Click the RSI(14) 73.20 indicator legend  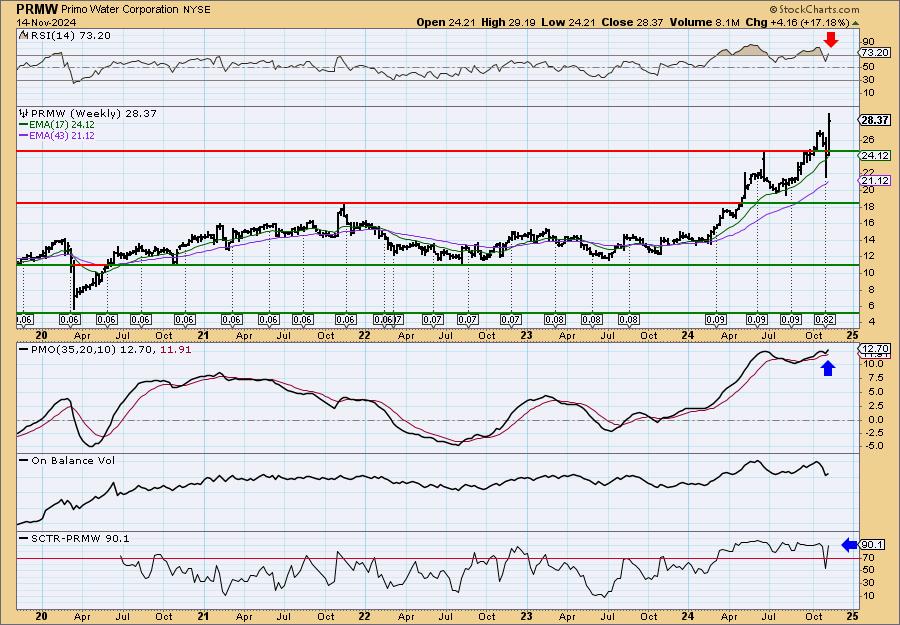69,36
